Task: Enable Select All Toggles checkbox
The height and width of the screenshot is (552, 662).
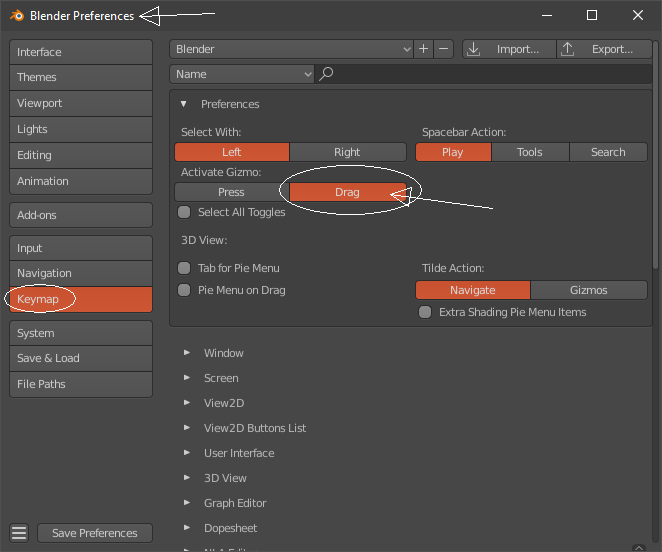Action: tap(184, 212)
